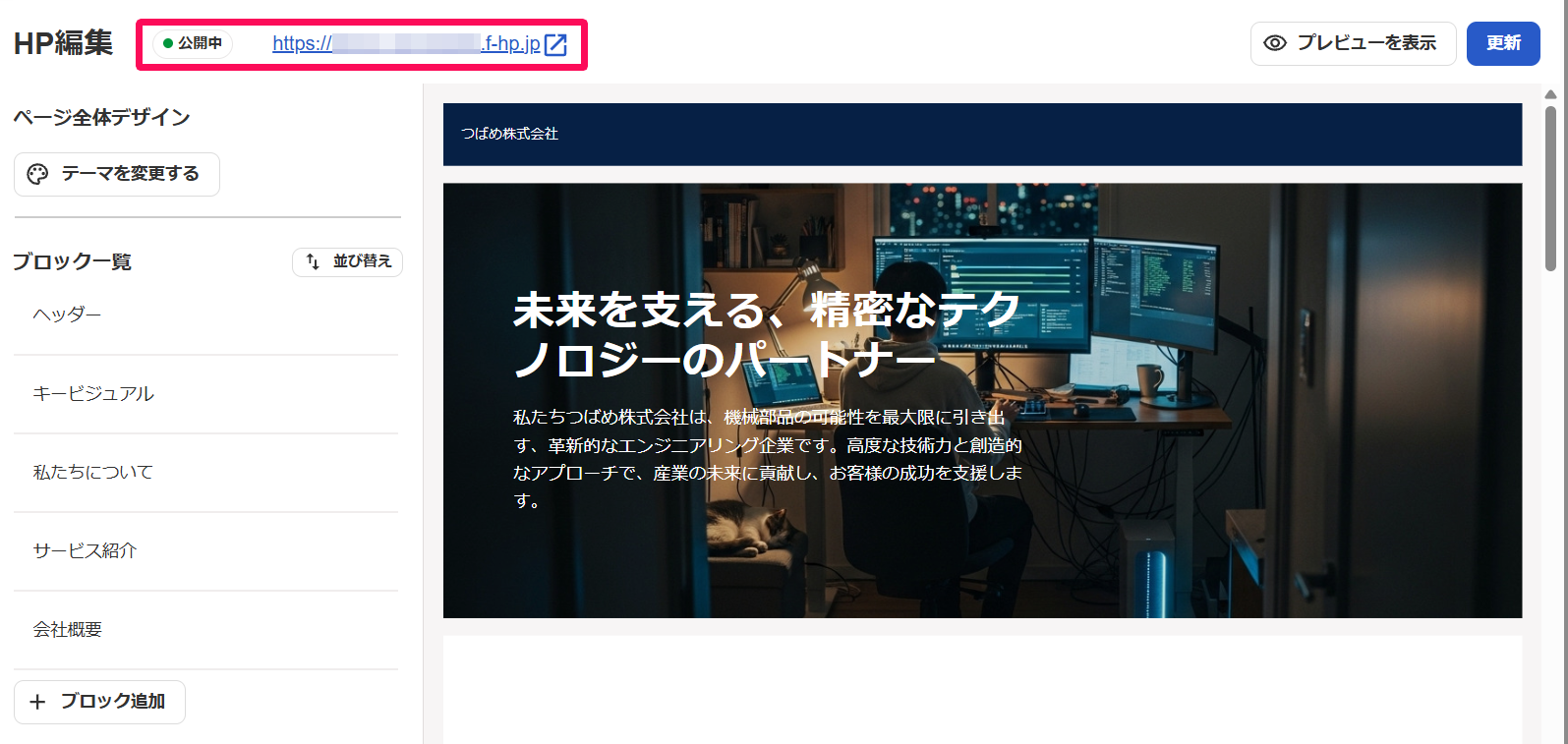Viewport: 1568px width, 744px height.
Task: Click つばめ株式会社 in the preview header
Action: pos(509,134)
